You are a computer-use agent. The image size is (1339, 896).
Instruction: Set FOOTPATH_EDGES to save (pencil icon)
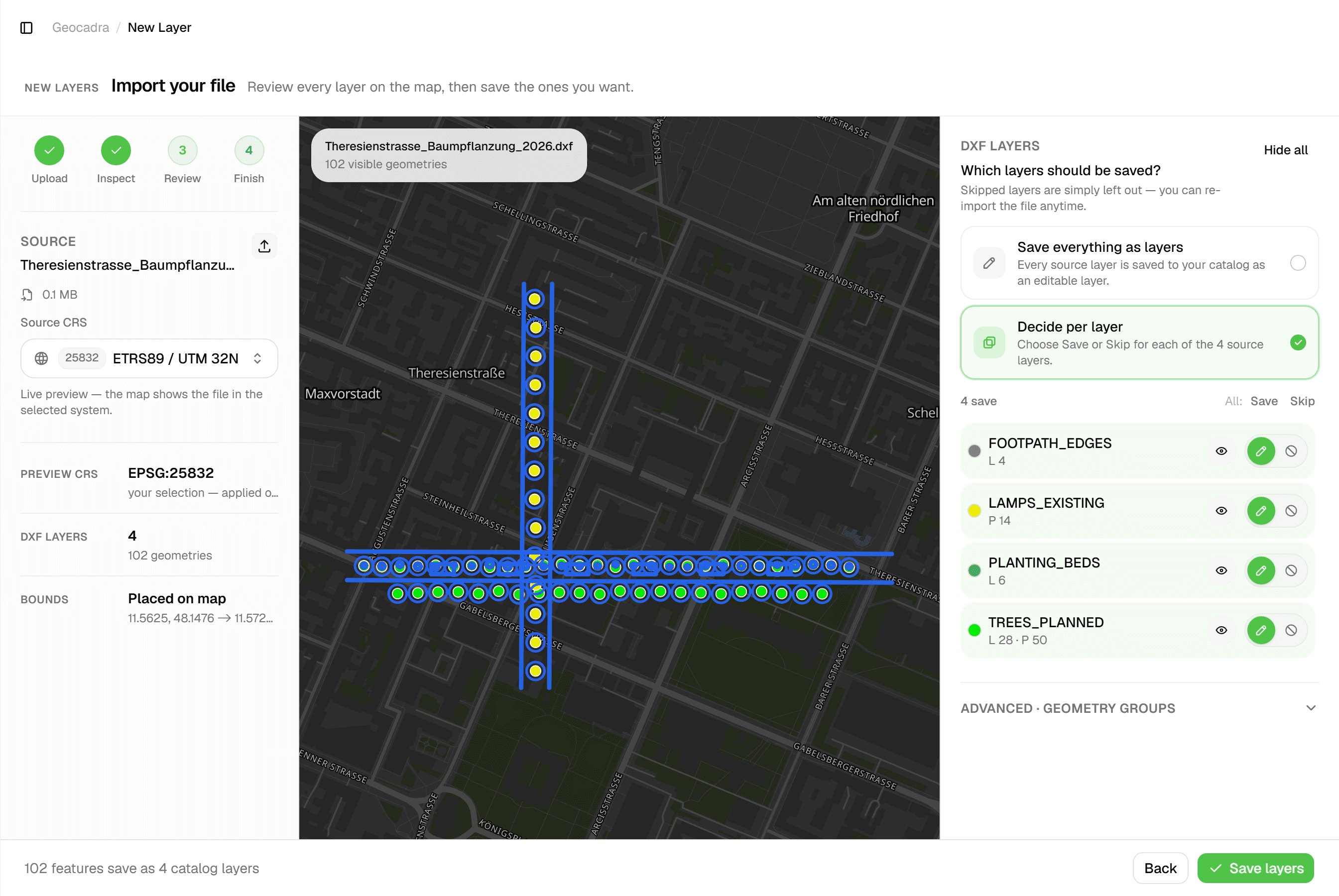pyautogui.click(x=1261, y=451)
